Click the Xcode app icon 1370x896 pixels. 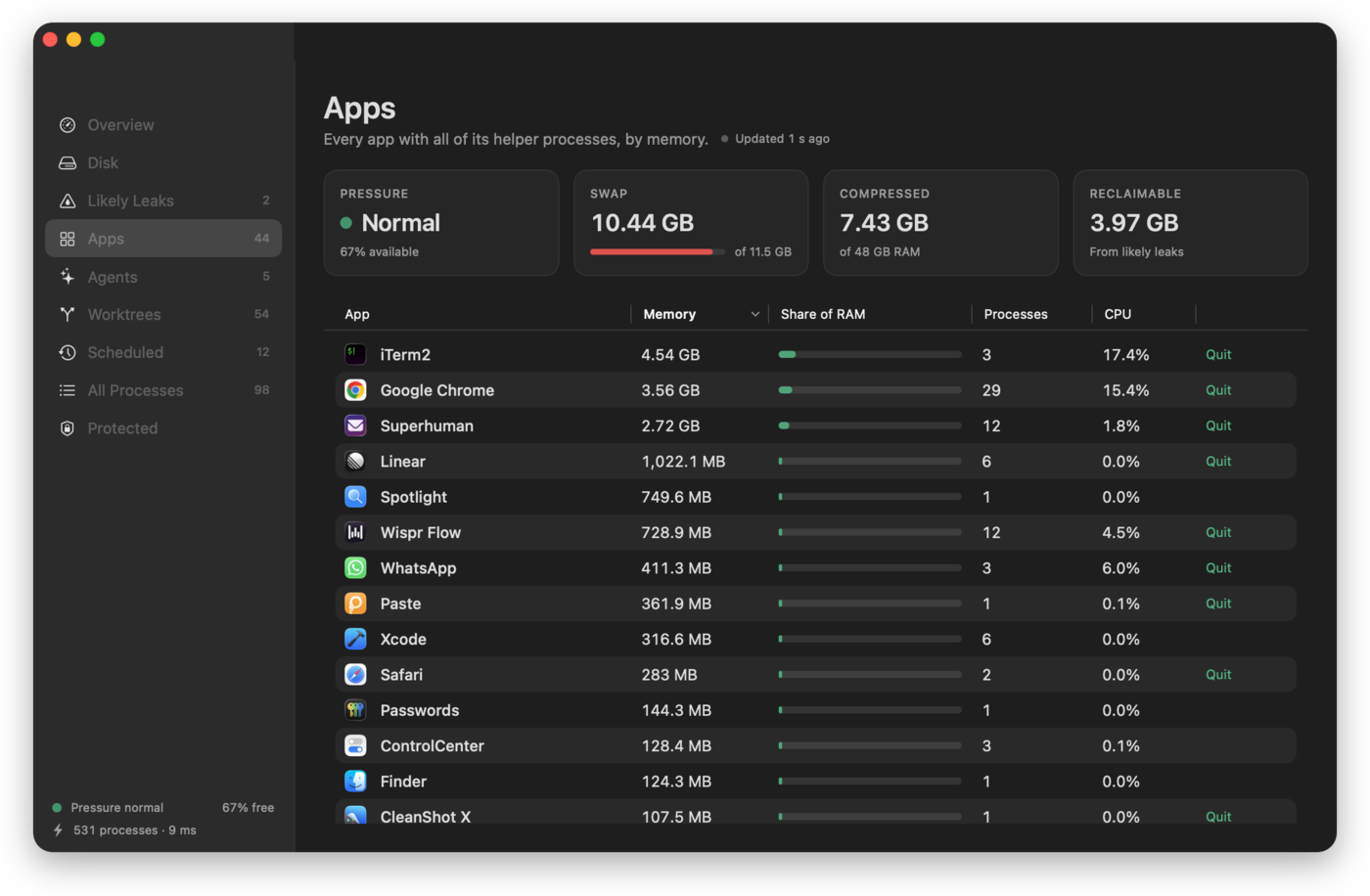(x=355, y=639)
